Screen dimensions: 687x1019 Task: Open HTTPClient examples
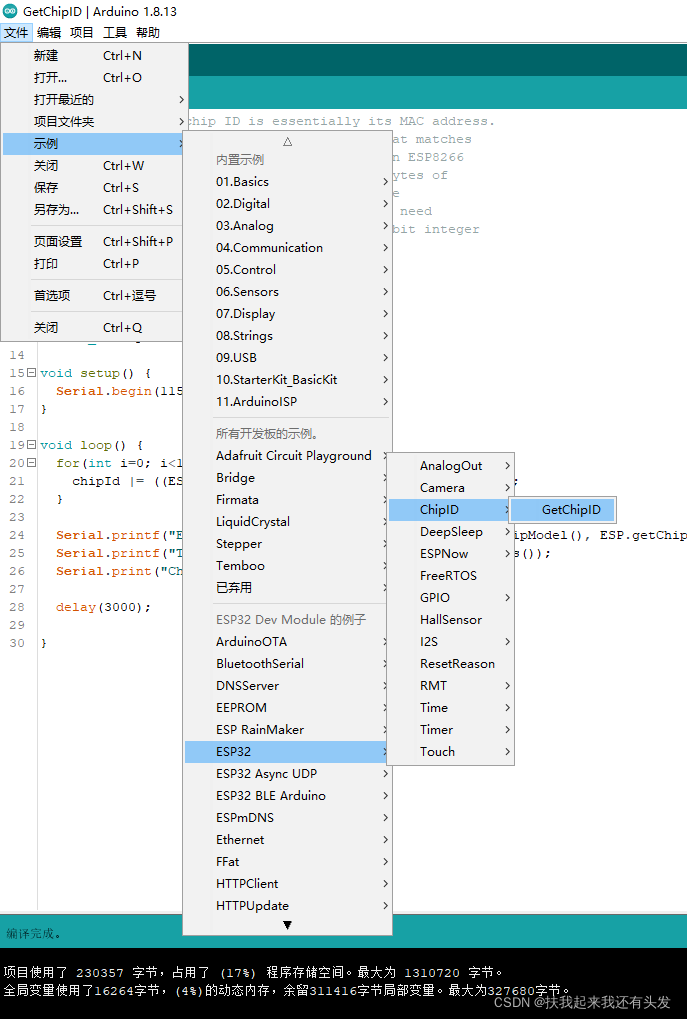(x=287, y=884)
